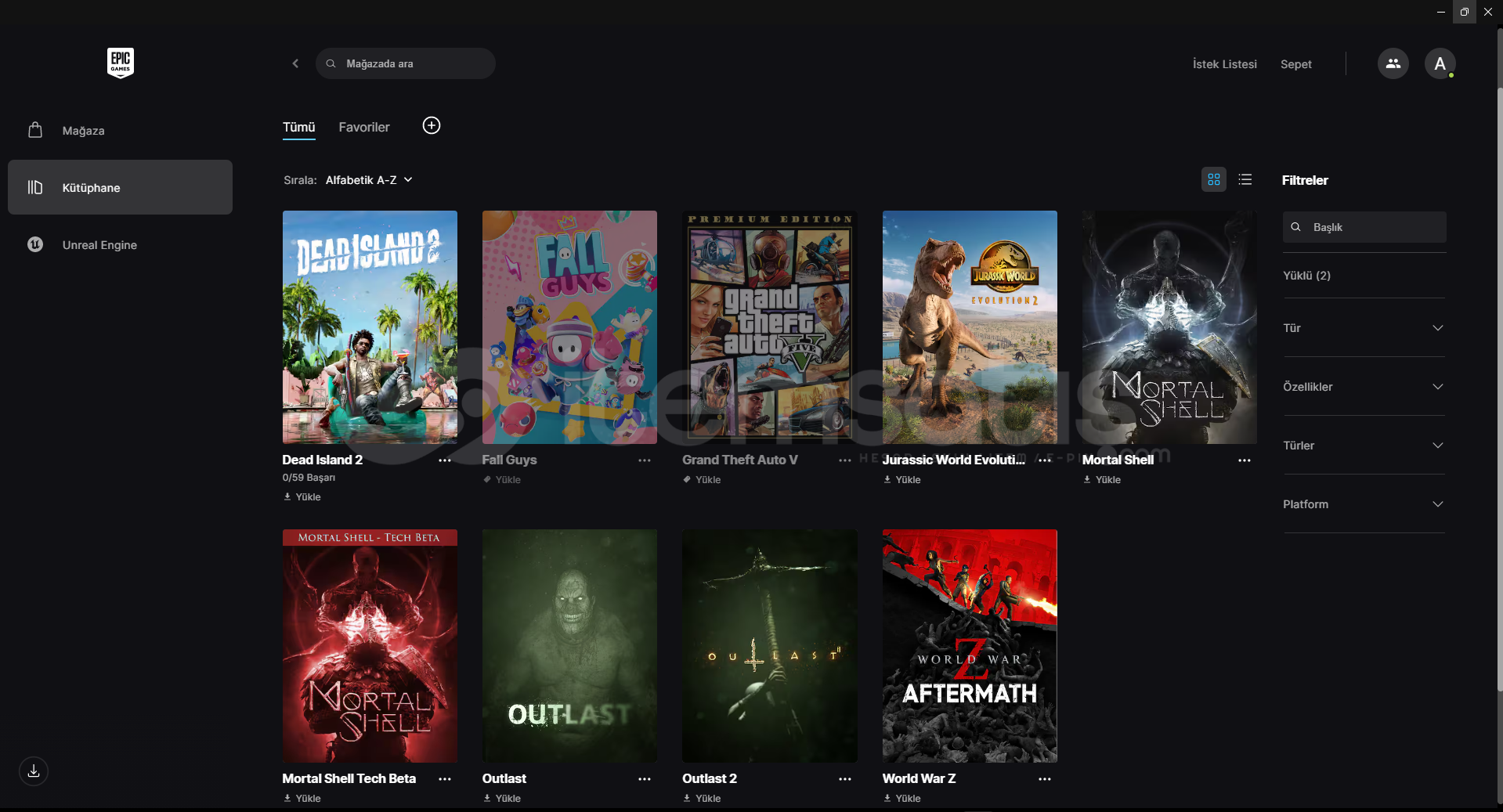1503x812 pixels.
Task: Click Yükle under World War Z
Action: [902, 799]
